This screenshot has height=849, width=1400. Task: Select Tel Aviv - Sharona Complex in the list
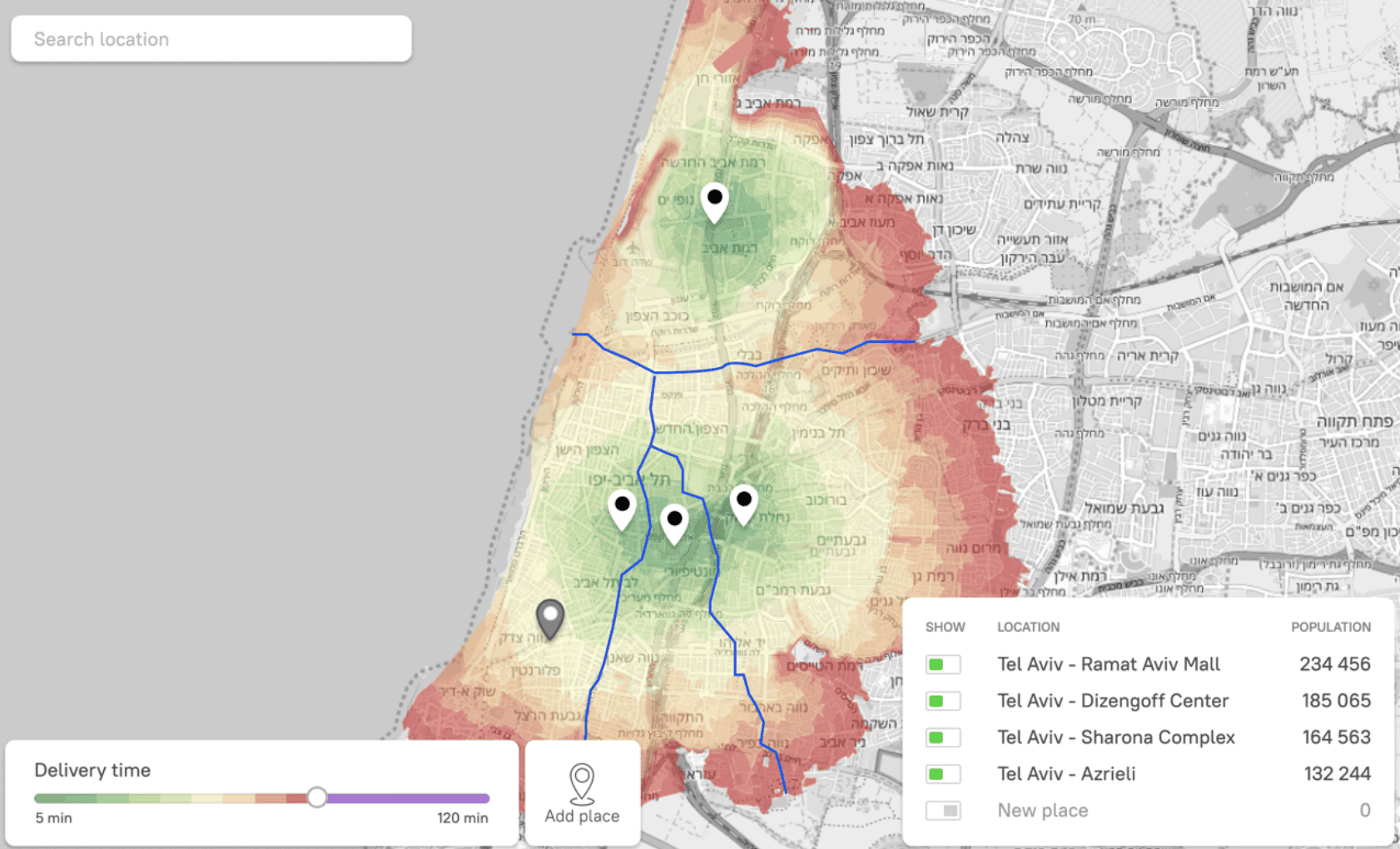(x=1116, y=737)
